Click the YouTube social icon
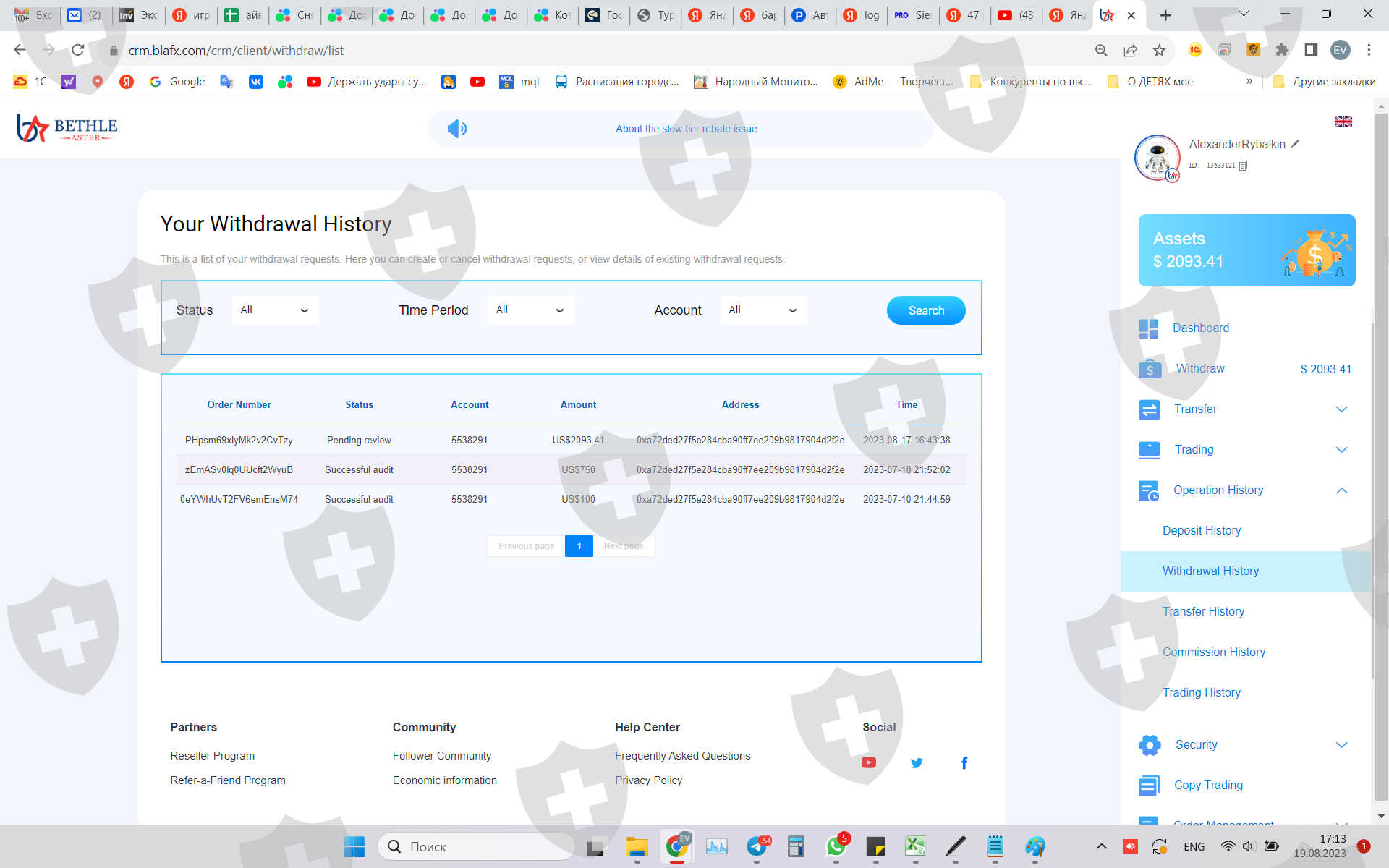This screenshot has width=1389, height=868. pyautogui.click(x=868, y=762)
